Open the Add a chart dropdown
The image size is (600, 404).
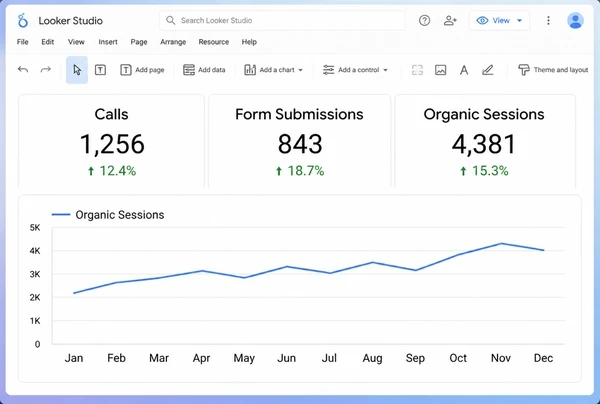273,70
